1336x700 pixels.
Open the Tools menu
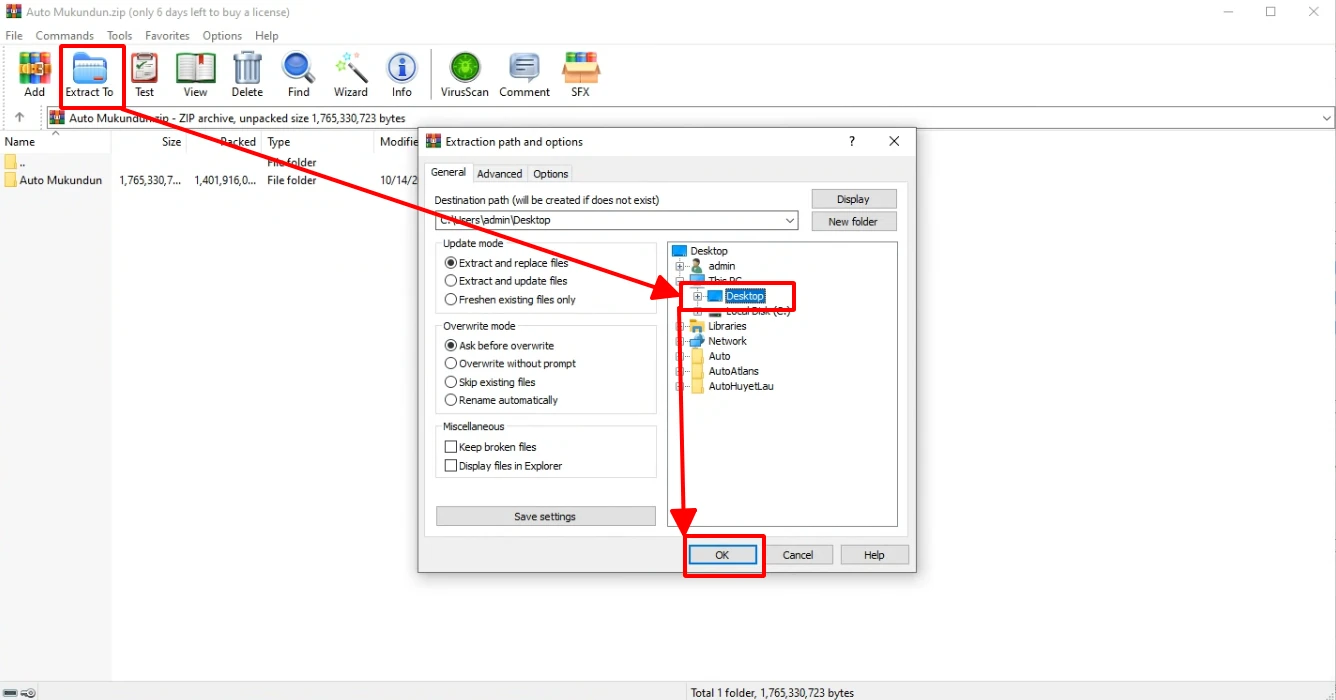pyautogui.click(x=119, y=35)
